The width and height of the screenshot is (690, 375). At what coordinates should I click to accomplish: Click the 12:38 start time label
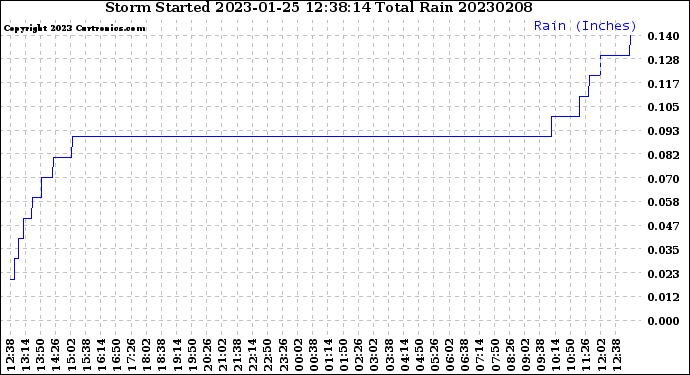(11, 355)
